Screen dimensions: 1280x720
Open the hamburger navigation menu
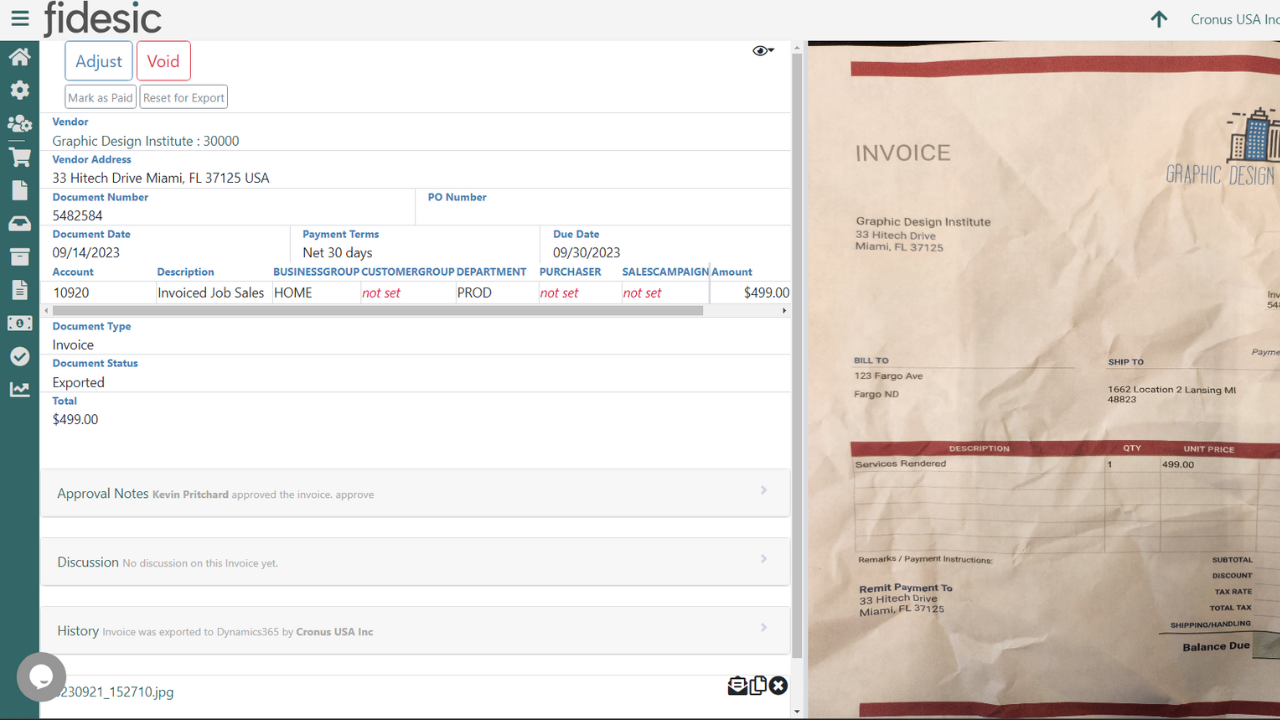[x=20, y=19]
